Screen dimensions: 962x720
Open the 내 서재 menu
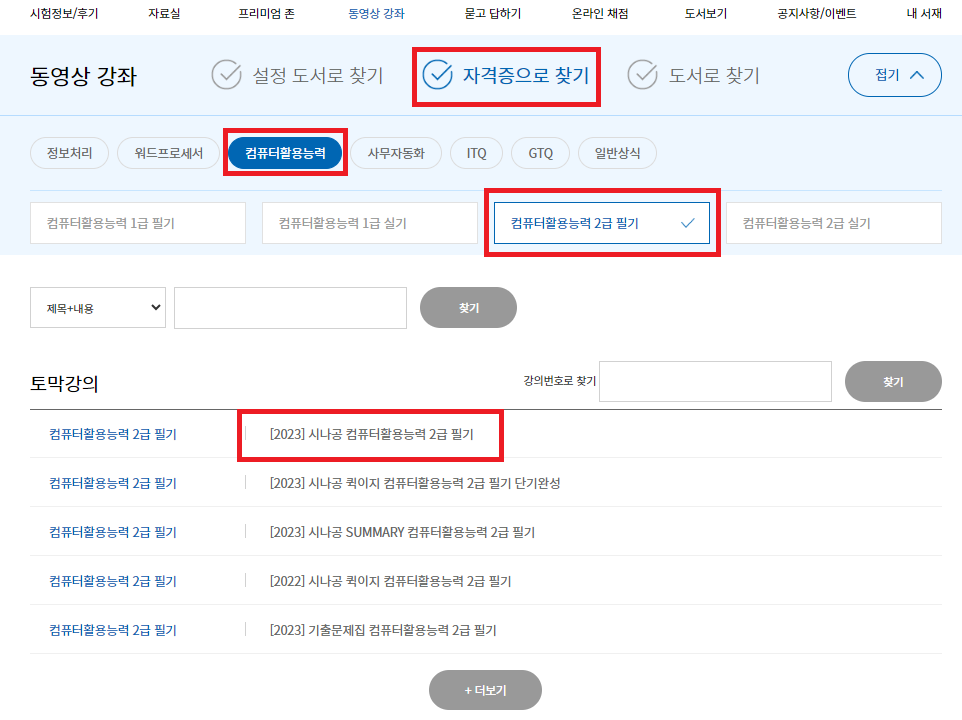click(924, 13)
